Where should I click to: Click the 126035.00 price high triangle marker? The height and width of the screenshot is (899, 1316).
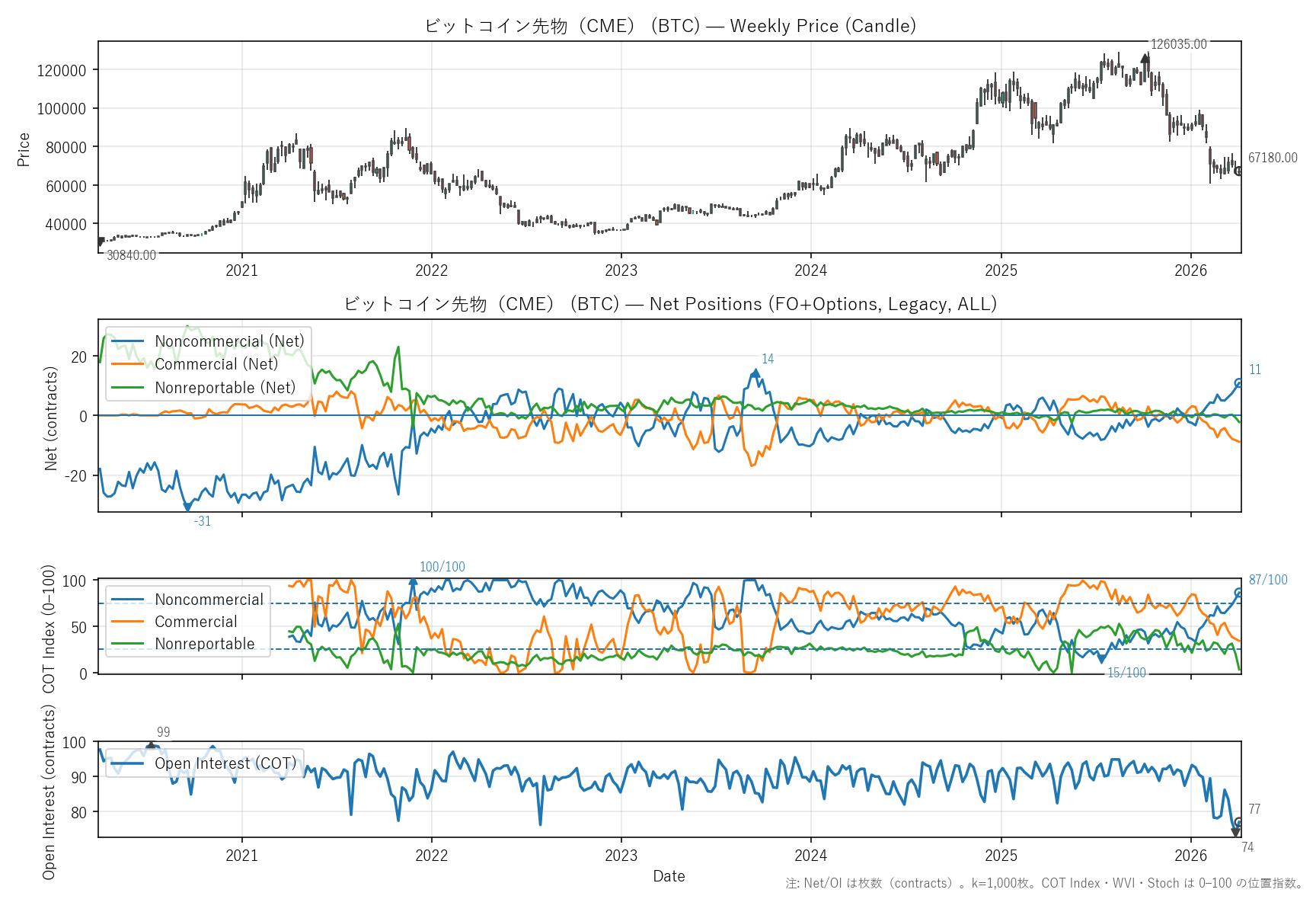click(x=1145, y=57)
